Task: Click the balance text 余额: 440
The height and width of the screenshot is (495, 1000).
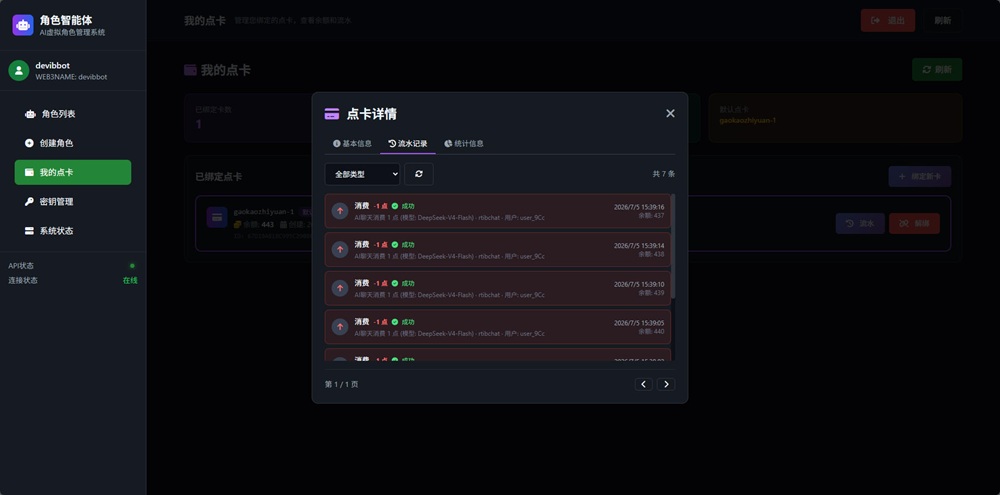Action: pyautogui.click(x=651, y=332)
